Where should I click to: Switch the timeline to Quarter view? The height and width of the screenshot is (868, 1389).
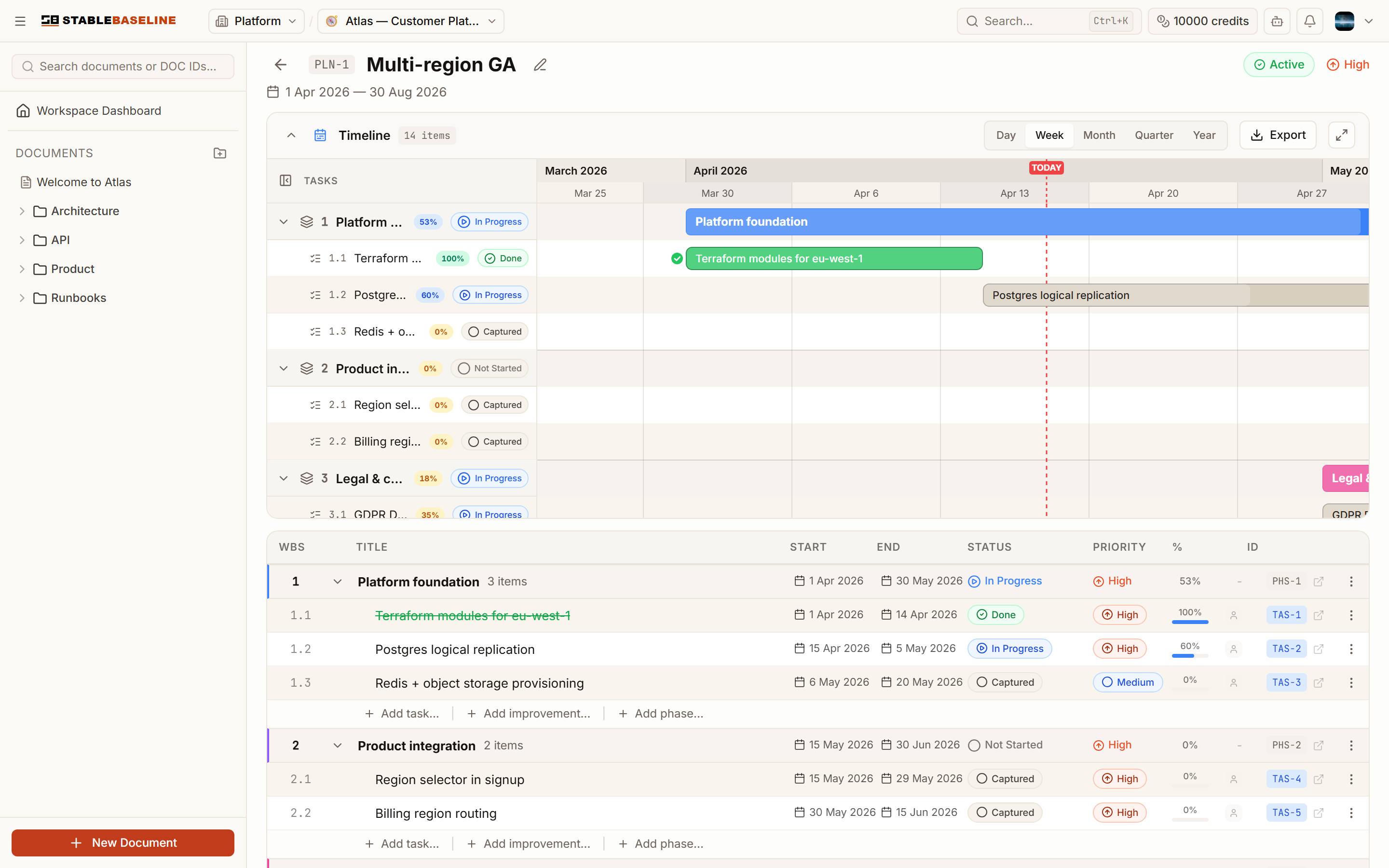click(1154, 135)
